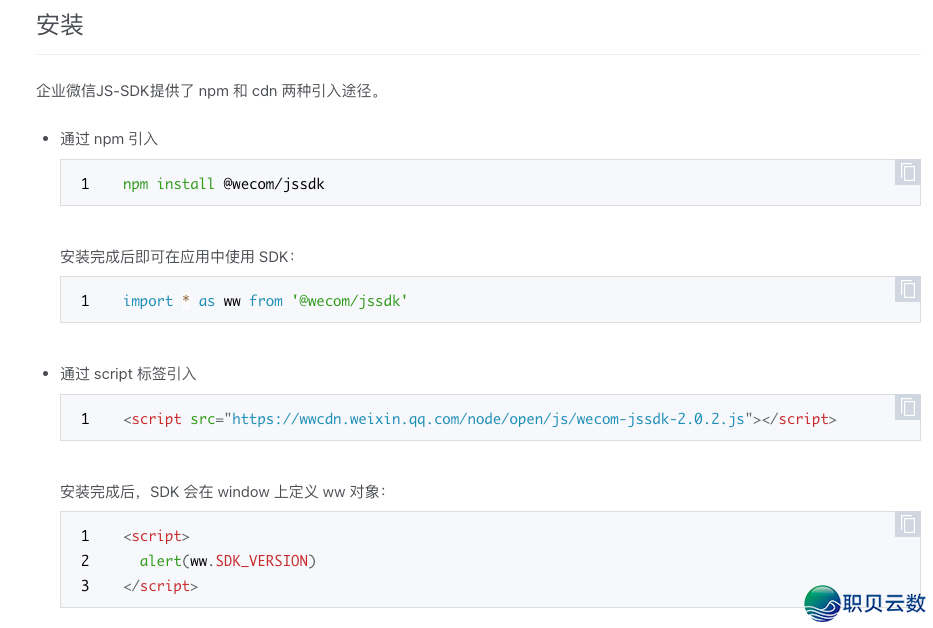Click the @wecom/jssdk package name text
933x628 pixels.
(273, 184)
